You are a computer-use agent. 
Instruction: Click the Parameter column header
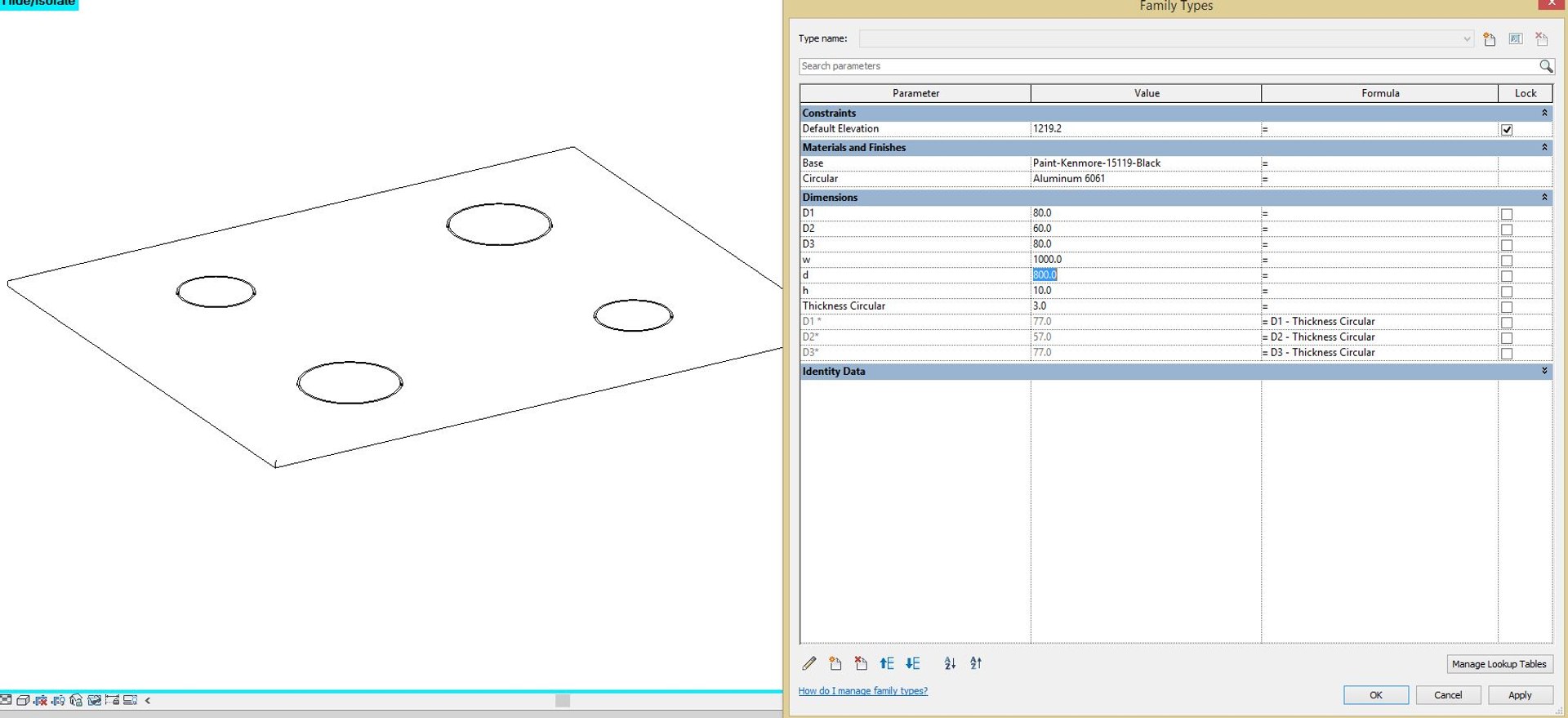click(x=915, y=93)
